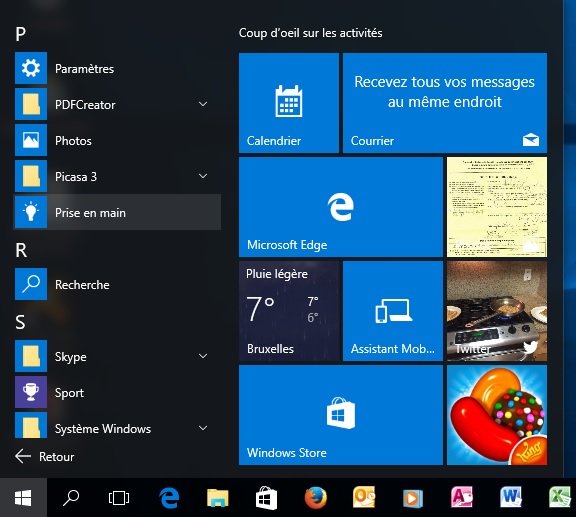Launch the Photos app icon

(31, 140)
